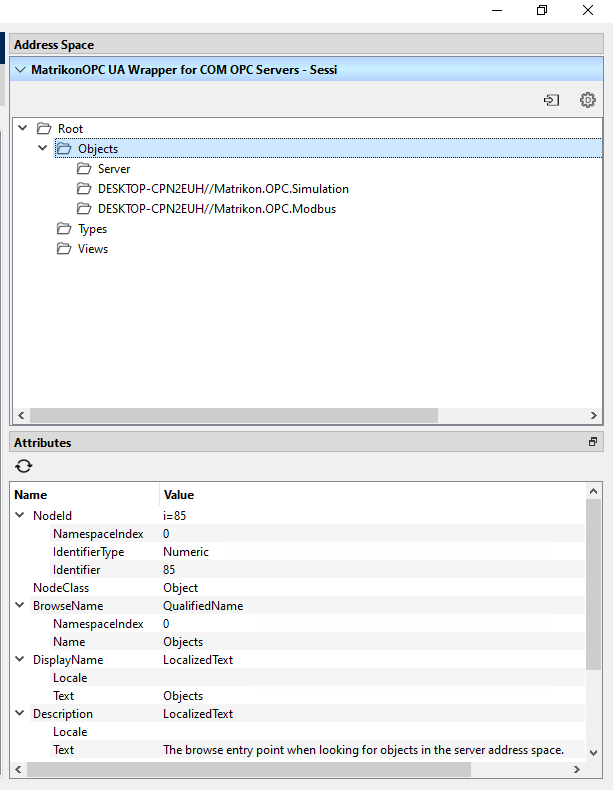Click the Objects folder icon

pos(64,149)
